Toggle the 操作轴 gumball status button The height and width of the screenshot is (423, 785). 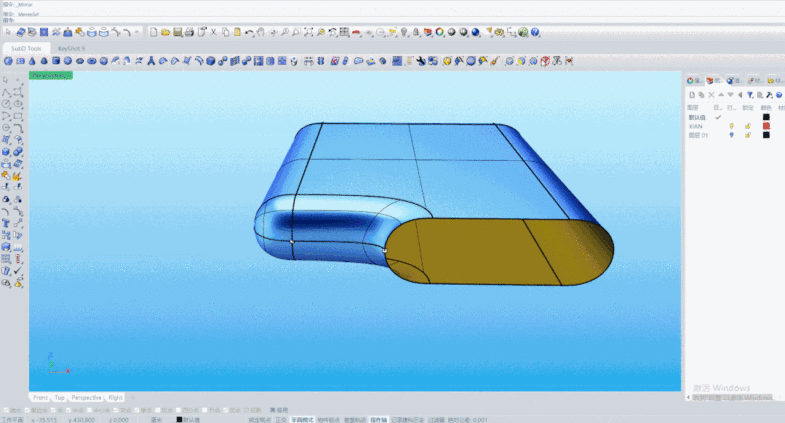tap(378, 419)
